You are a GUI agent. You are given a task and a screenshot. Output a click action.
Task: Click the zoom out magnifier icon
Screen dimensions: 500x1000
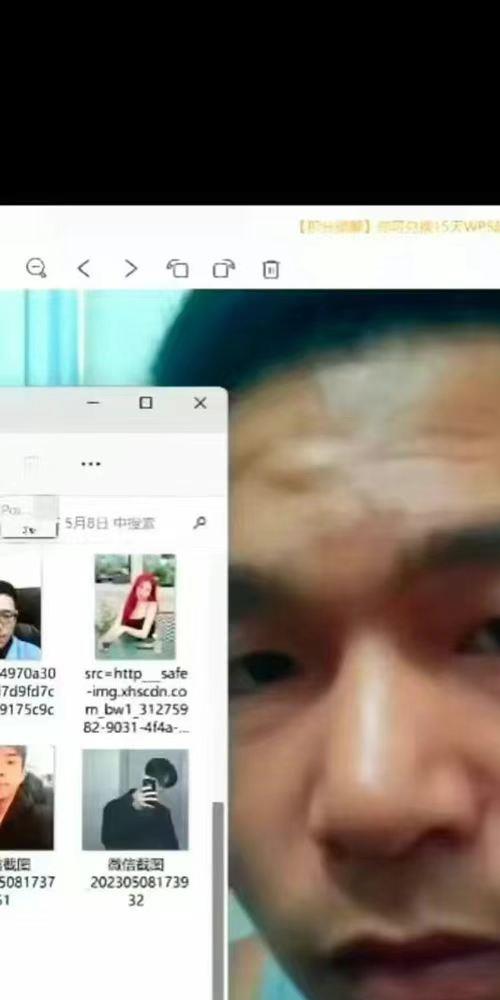[x=36, y=268]
